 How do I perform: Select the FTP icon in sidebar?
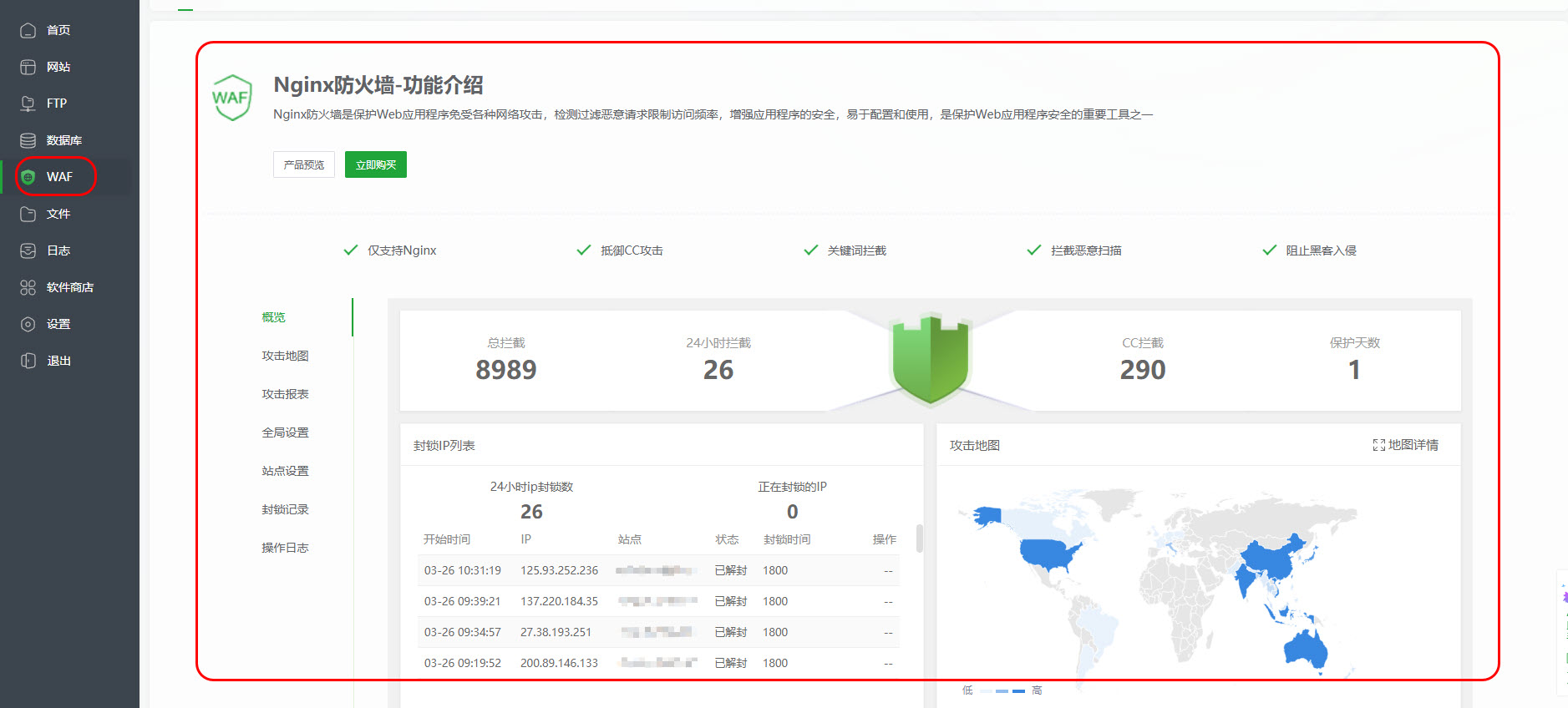click(x=28, y=104)
